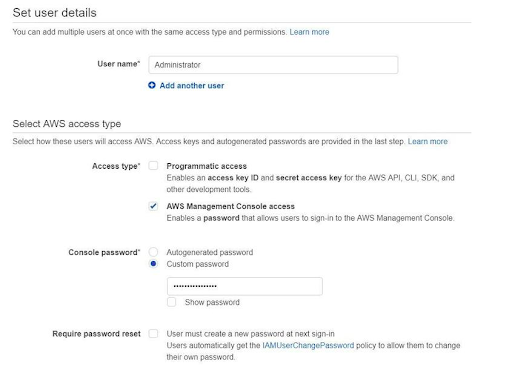Screen dimensions: 512x387
Task: Click into the custom password field
Action: coord(245,286)
